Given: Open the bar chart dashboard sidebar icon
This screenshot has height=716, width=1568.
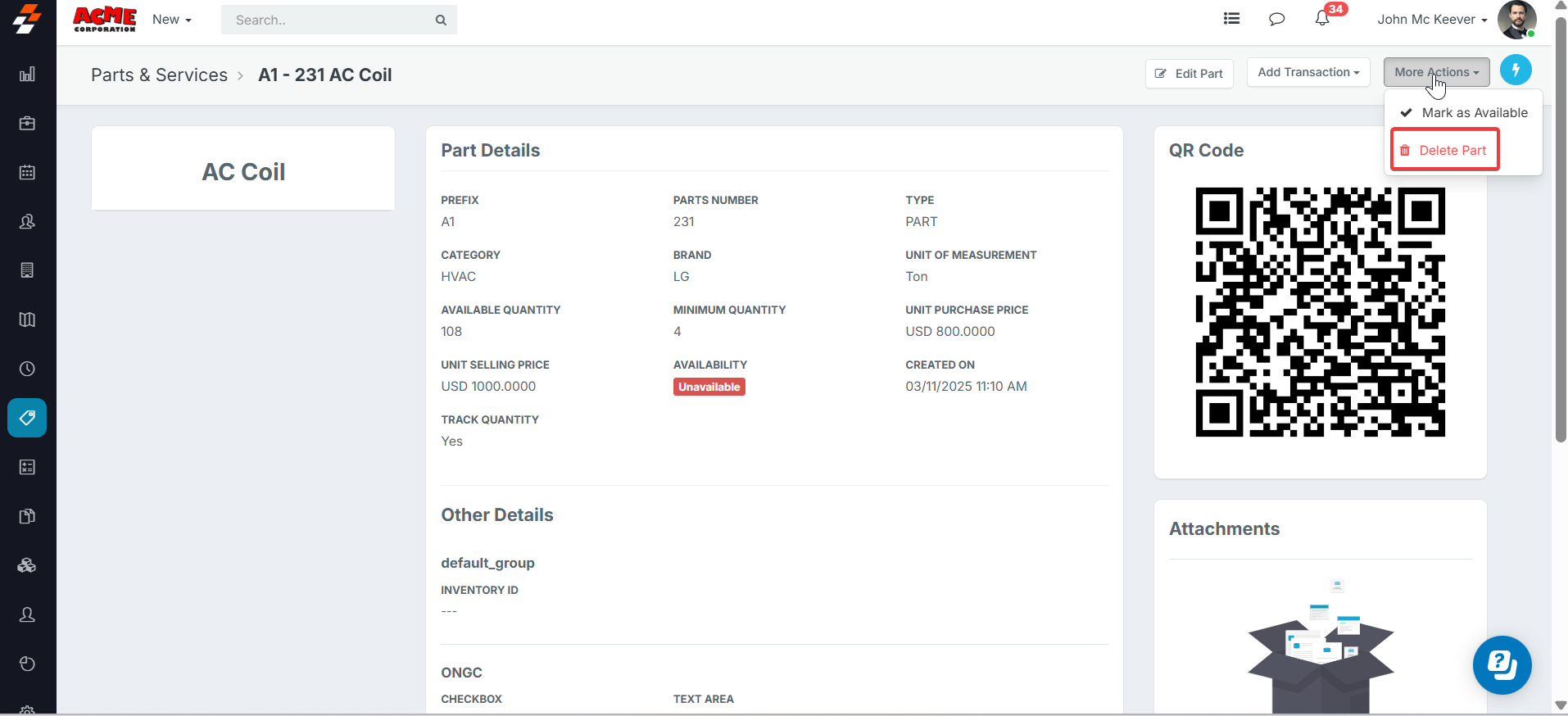Looking at the screenshot, I should 27,75.
